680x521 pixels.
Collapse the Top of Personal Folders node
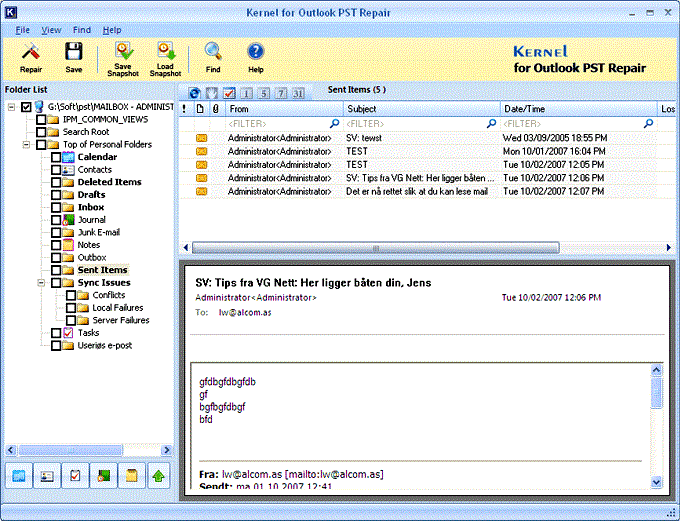click(26, 144)
